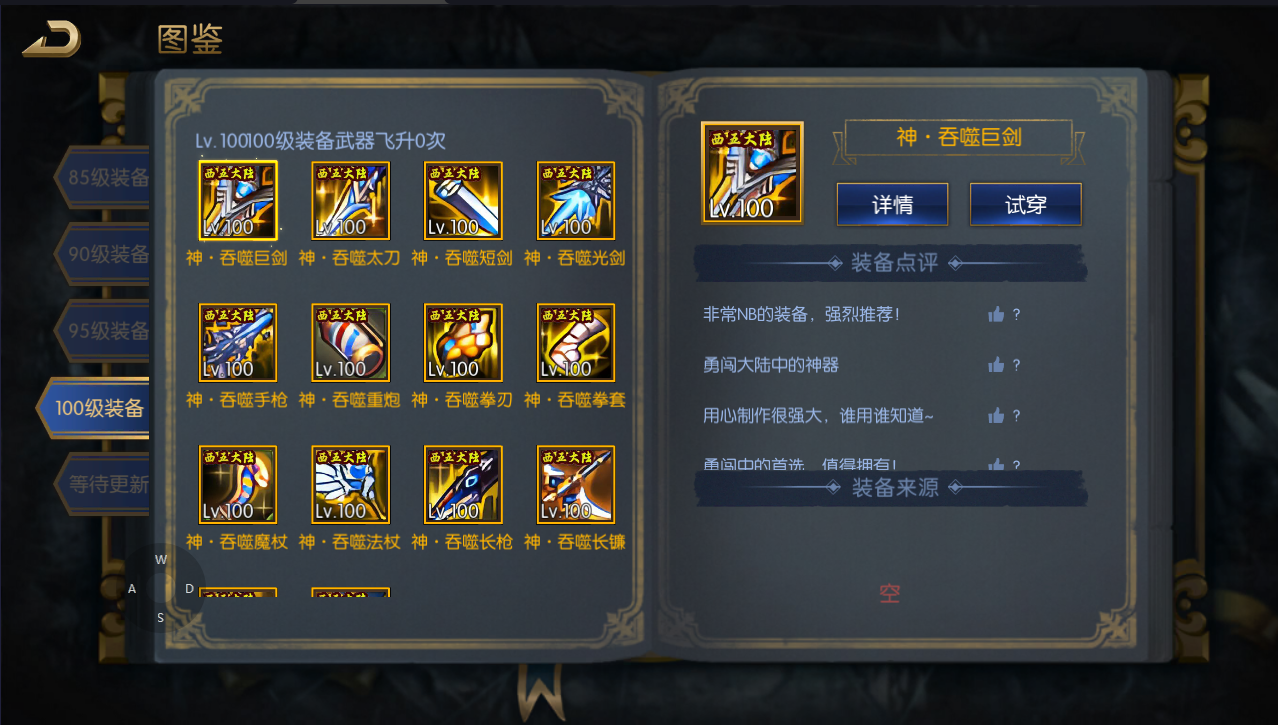Image resolution: width=1278 pixels, height=725 pixels.
Task: Pick the 神·吞噬法杖 weapon icon
Action: (x=350, y=485)
